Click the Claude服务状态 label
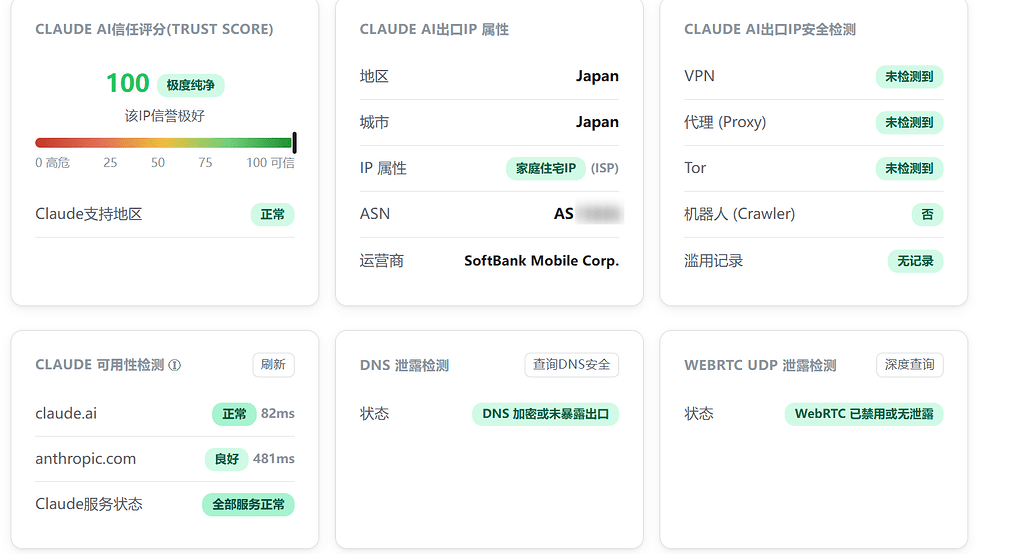The image size is (1034, 554). (88, 504)
